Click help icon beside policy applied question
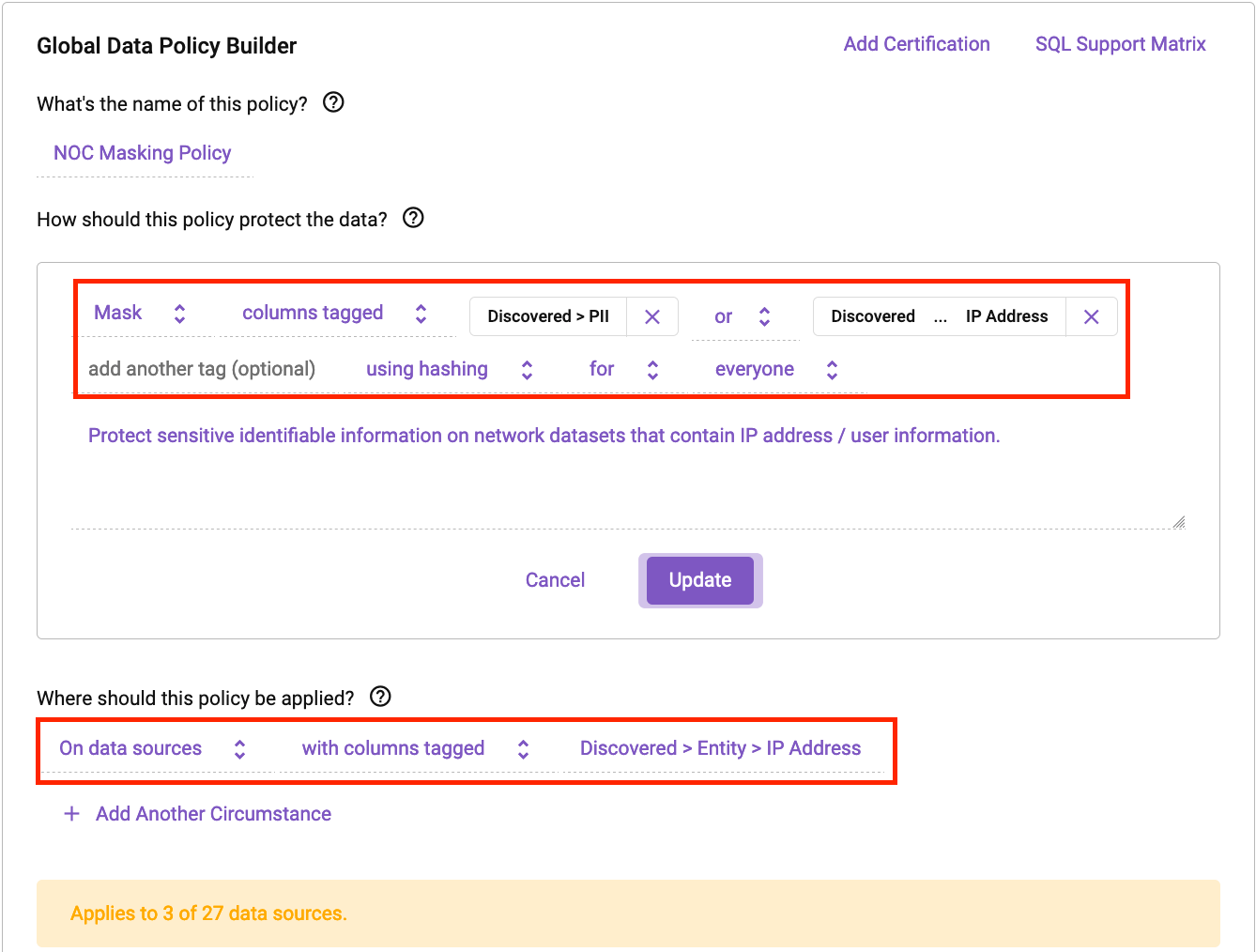1256x952 pixels. point(380,697)
